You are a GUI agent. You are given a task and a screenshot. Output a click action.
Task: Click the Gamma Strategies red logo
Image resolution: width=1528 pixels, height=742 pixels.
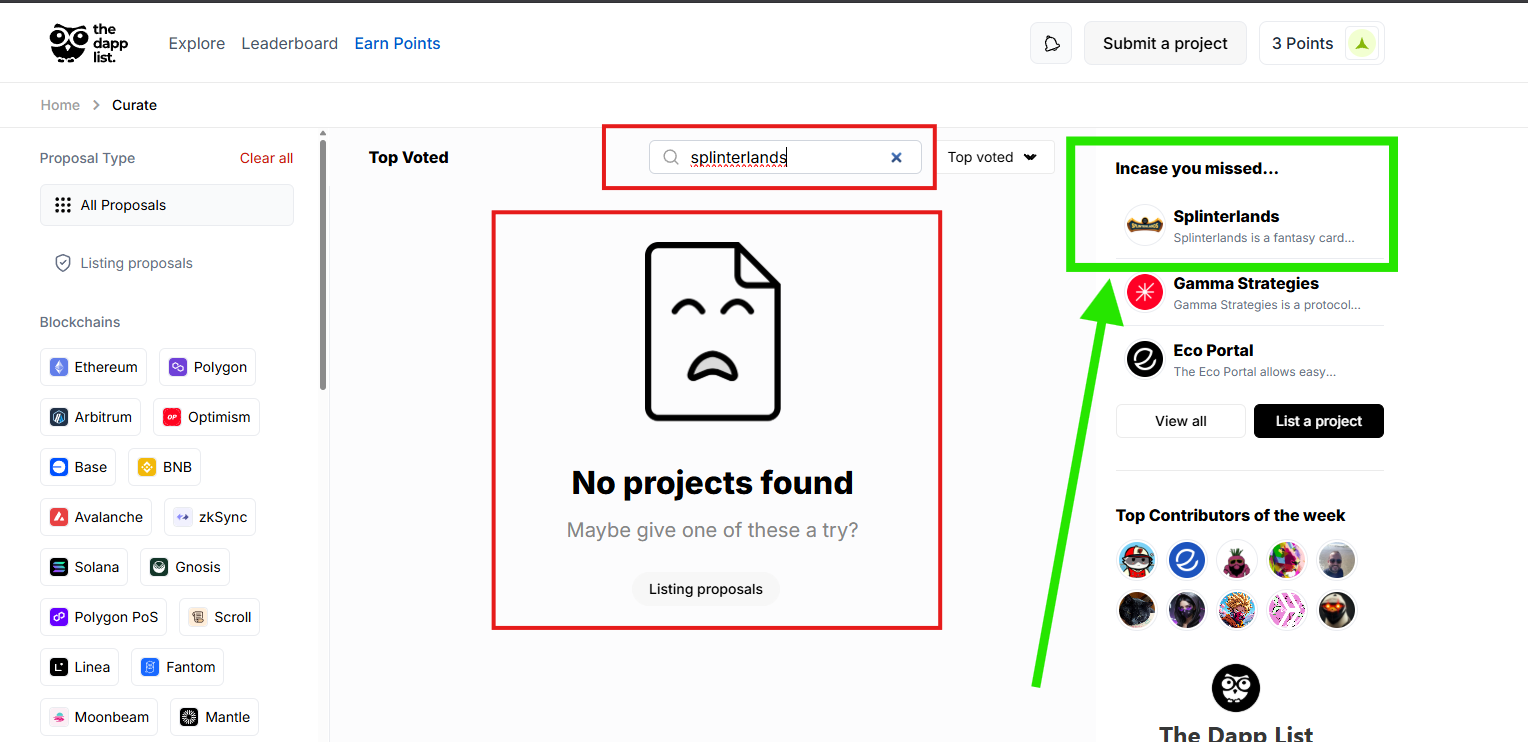tap(1145, 292)
